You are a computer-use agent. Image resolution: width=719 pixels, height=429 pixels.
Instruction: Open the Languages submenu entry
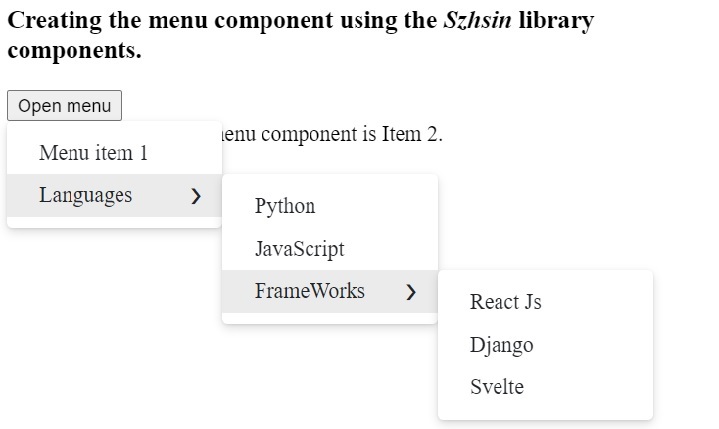coord(86,195)
